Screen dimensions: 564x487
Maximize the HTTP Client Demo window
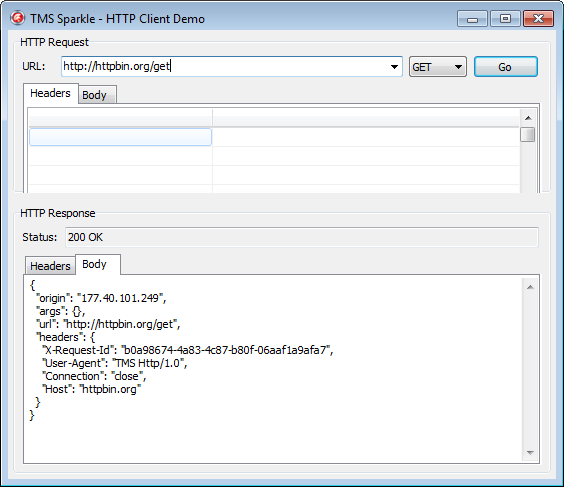tap(505, 19)
